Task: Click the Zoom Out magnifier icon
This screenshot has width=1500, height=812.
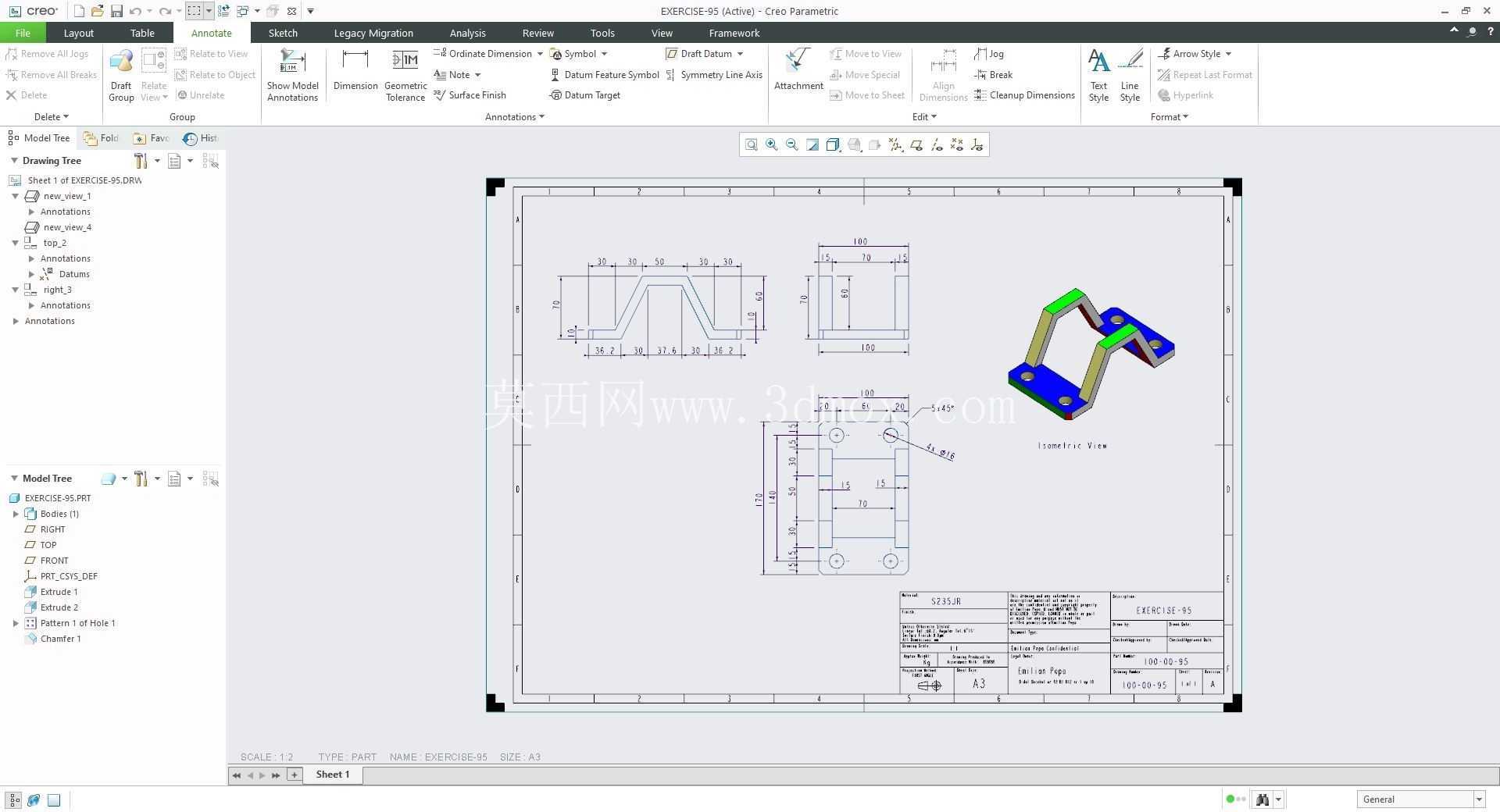Action: click(x=792, y=144)
